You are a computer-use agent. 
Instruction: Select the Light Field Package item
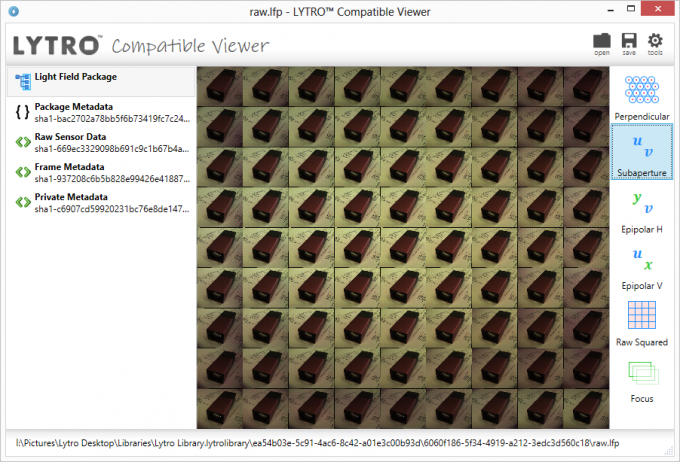101,82
